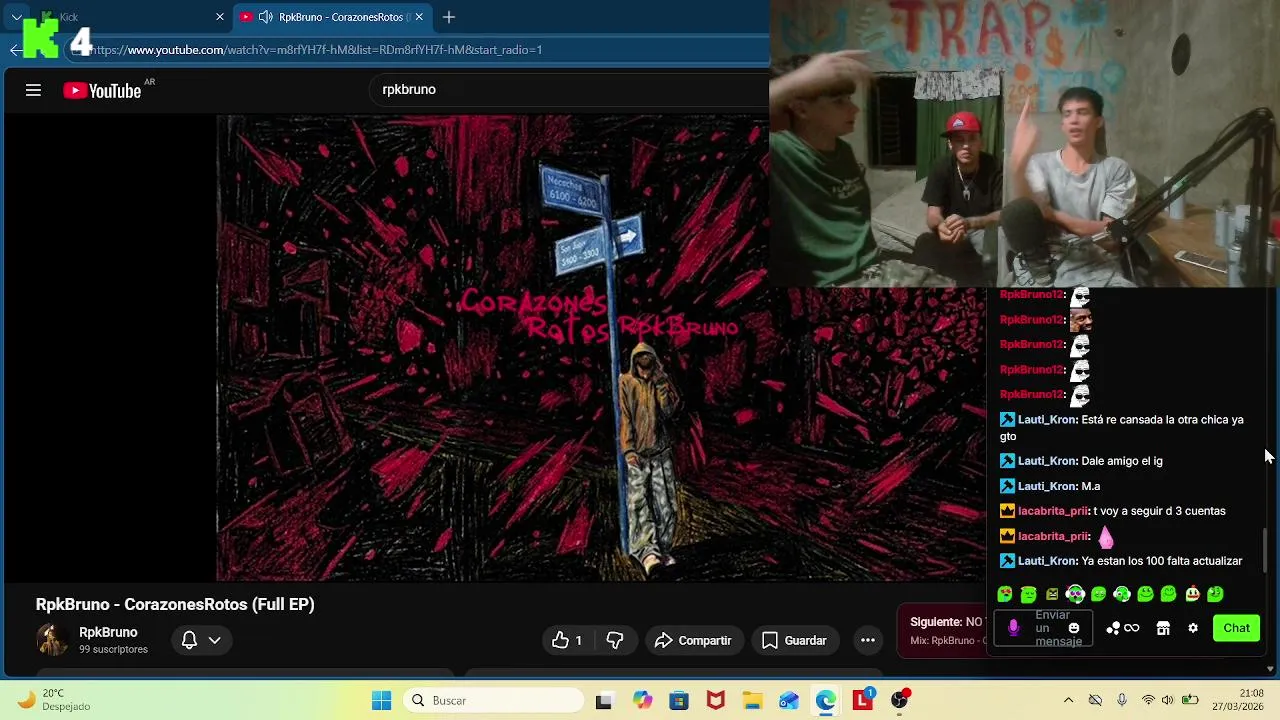Like the video with thumbs up
The image size is (1280, 720).
click(x=567, y=640)
